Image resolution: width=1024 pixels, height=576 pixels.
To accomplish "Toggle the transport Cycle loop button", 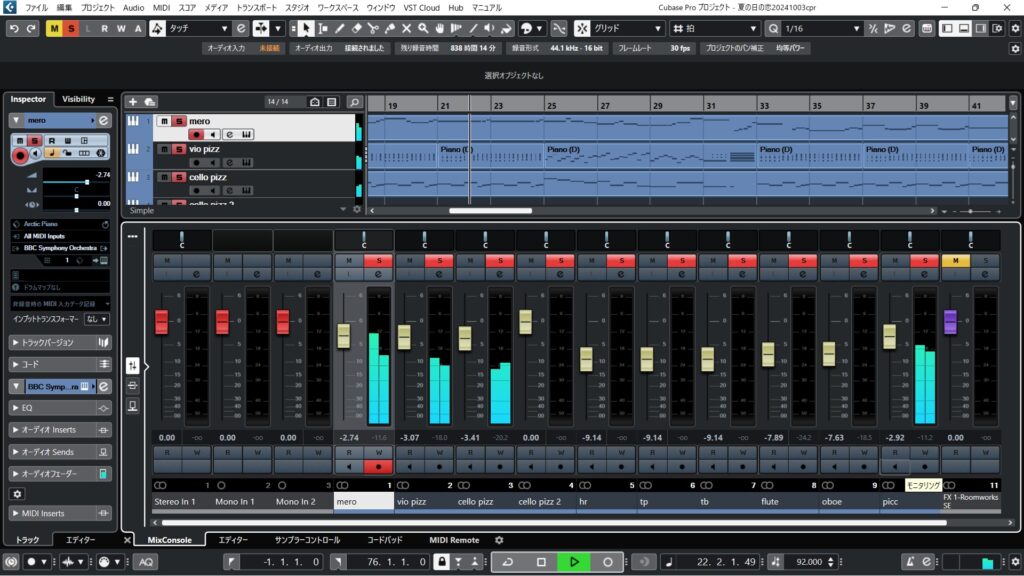I will (x=507, y=562).
